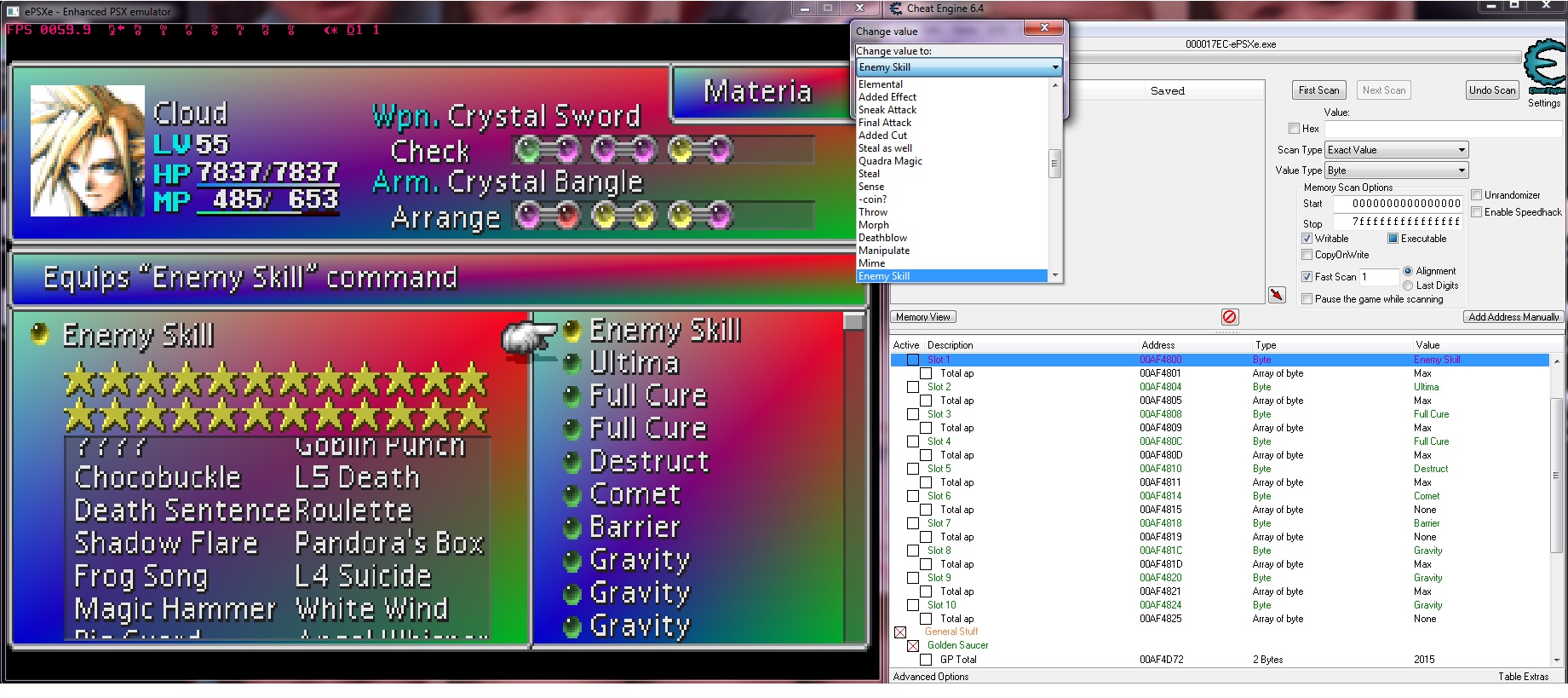Click the Materia menu title in game
Image resolution: width=1568 pixels, height=698 pixels.
click(757, 92)
